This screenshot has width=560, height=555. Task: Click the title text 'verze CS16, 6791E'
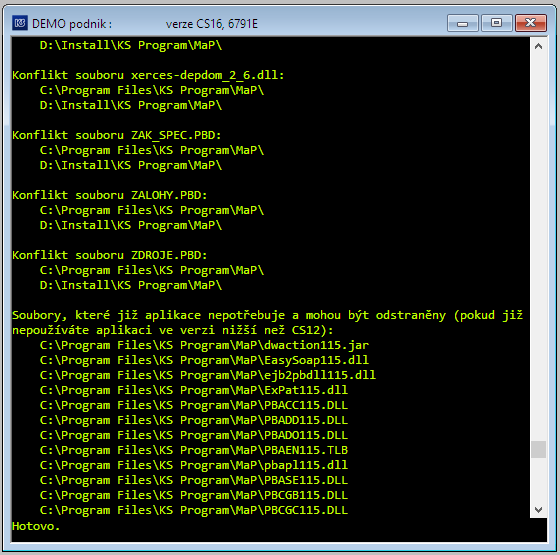(x=211, y=24)
